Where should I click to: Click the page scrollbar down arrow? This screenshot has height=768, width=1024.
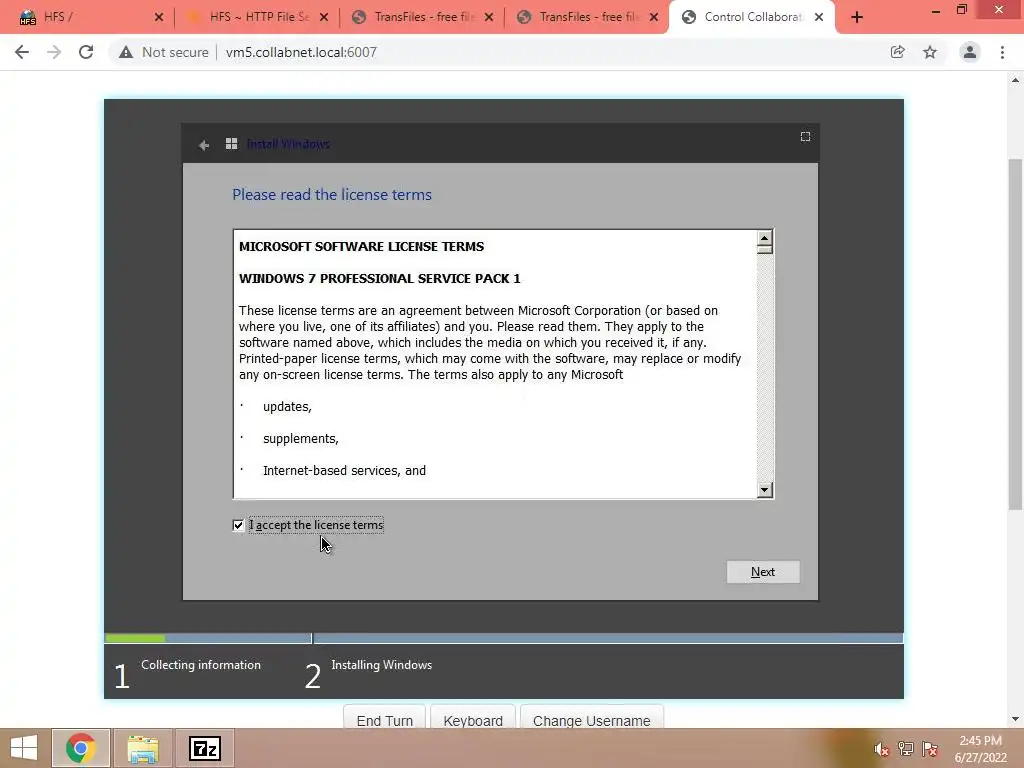click(1016, 719)
